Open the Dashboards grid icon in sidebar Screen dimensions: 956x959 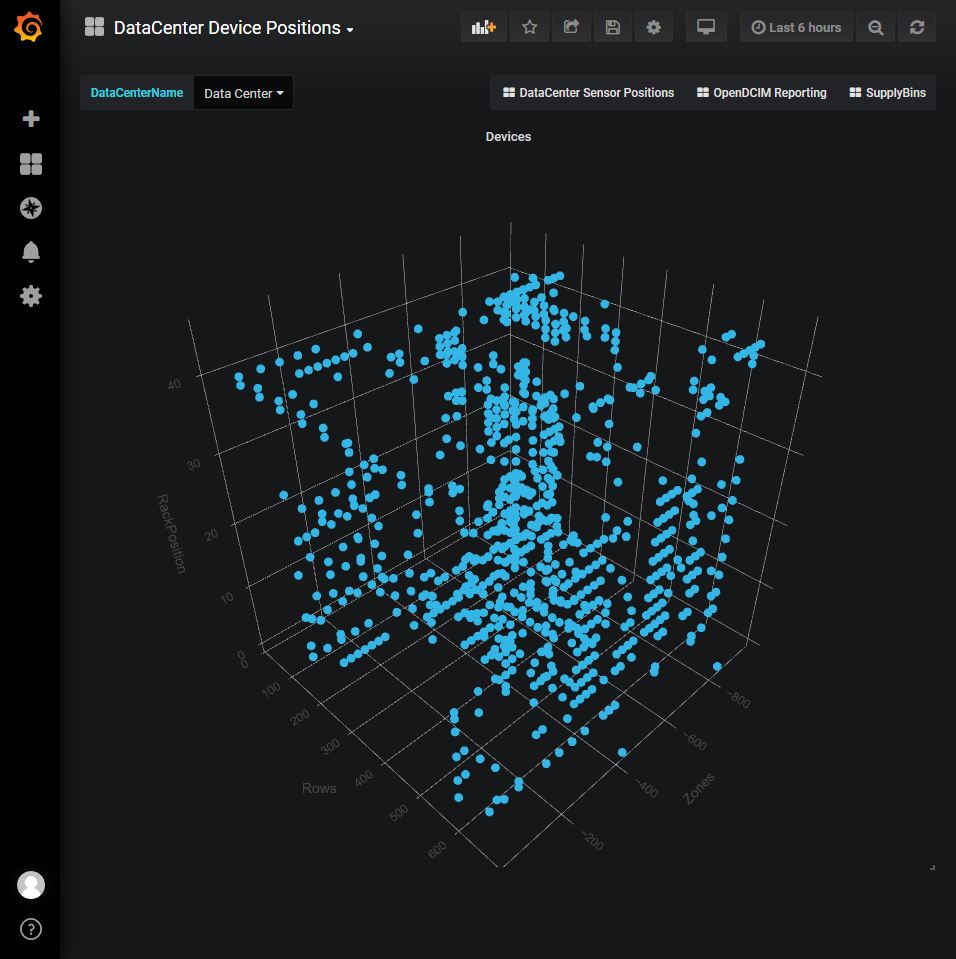tap(31, 164)
